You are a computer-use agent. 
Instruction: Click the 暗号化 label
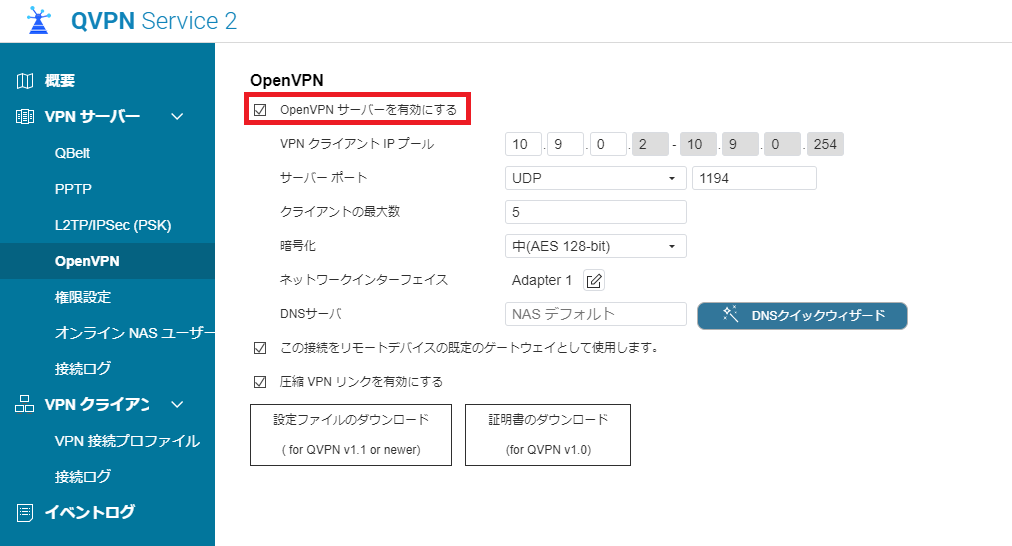(x=298, y=246)
